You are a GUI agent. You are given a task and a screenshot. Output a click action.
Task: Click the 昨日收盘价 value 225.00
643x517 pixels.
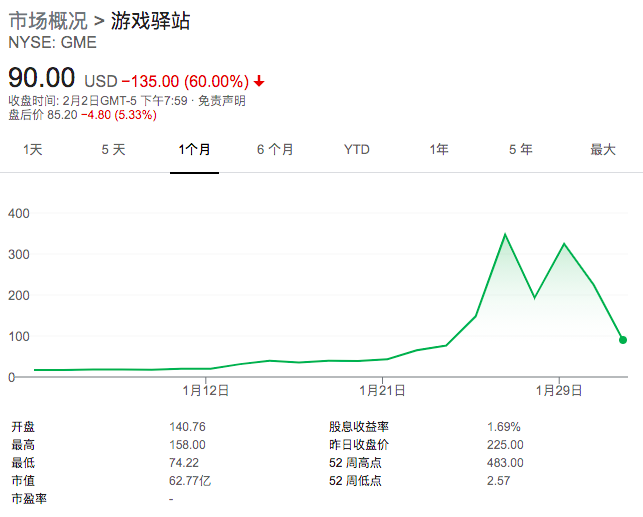coord(505,445)
